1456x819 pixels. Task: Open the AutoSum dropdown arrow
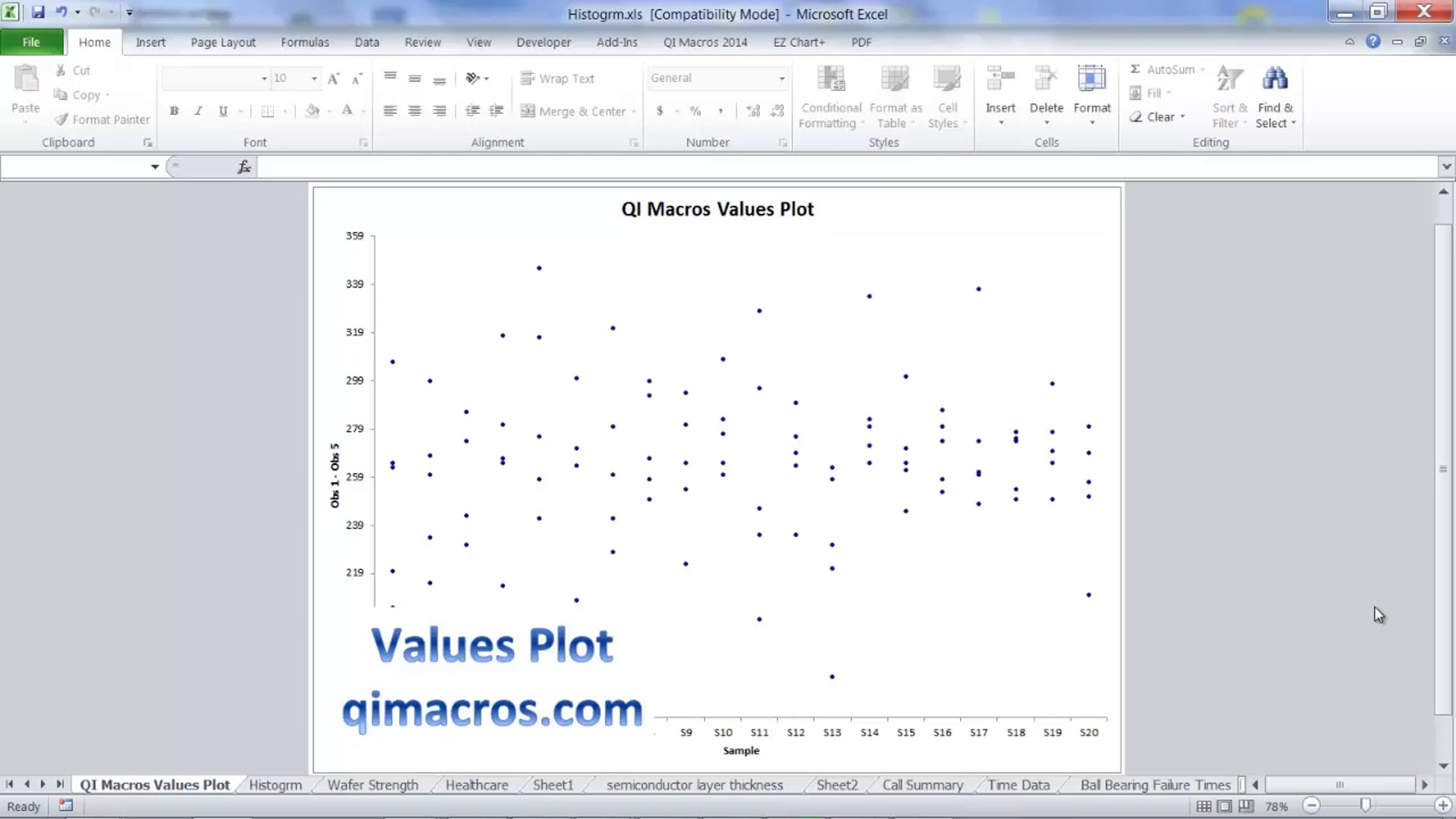click(x=1202, y=70)
